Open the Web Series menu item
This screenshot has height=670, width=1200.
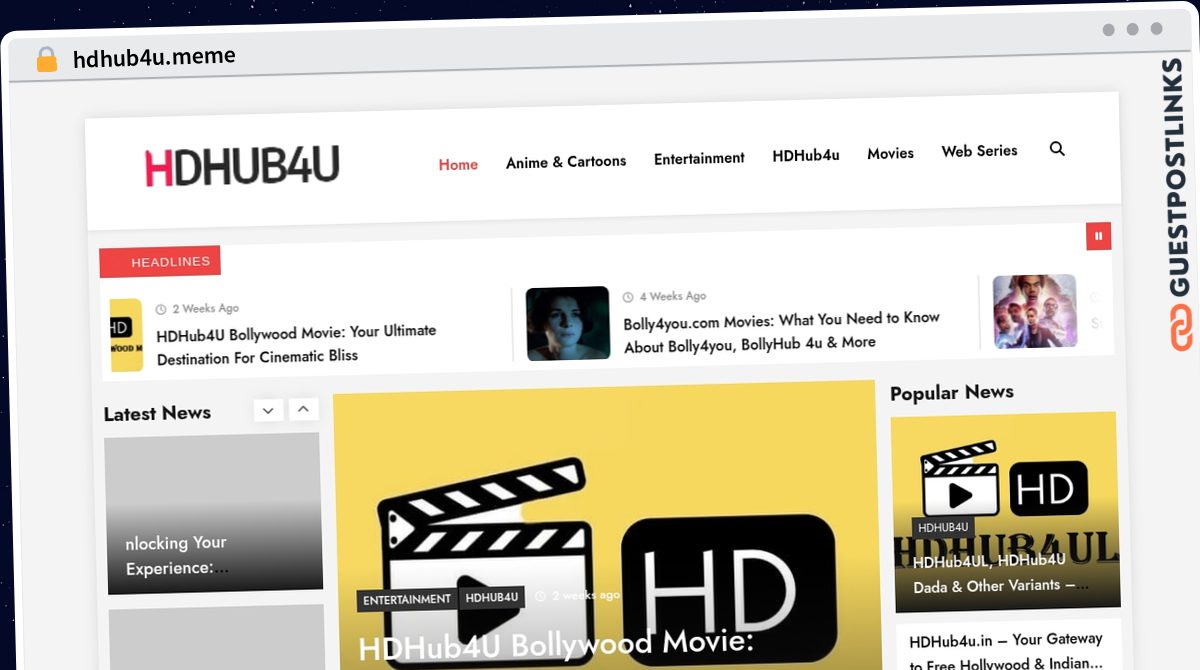[979, 151]
